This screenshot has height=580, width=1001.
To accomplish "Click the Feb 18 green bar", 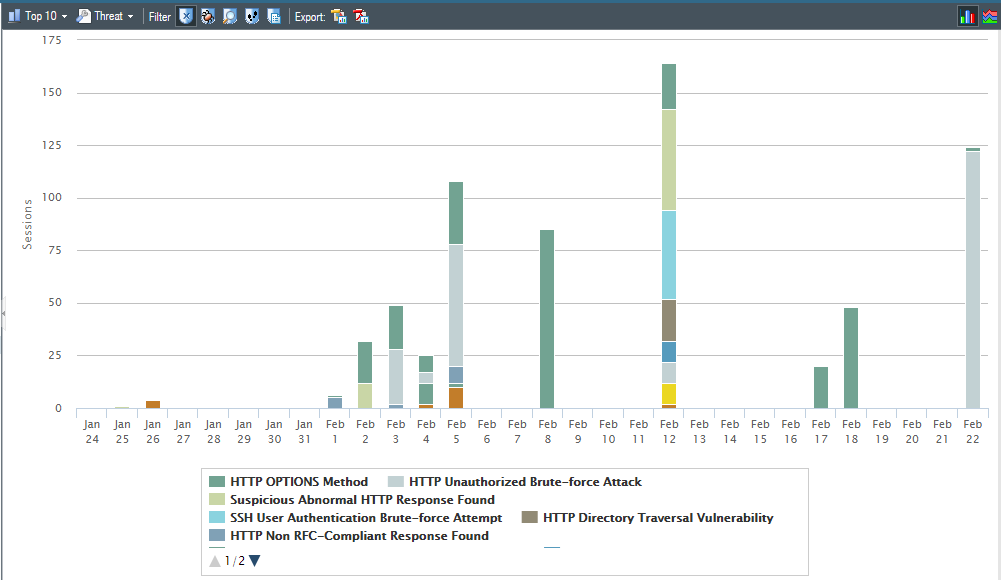I will [851, 358].
